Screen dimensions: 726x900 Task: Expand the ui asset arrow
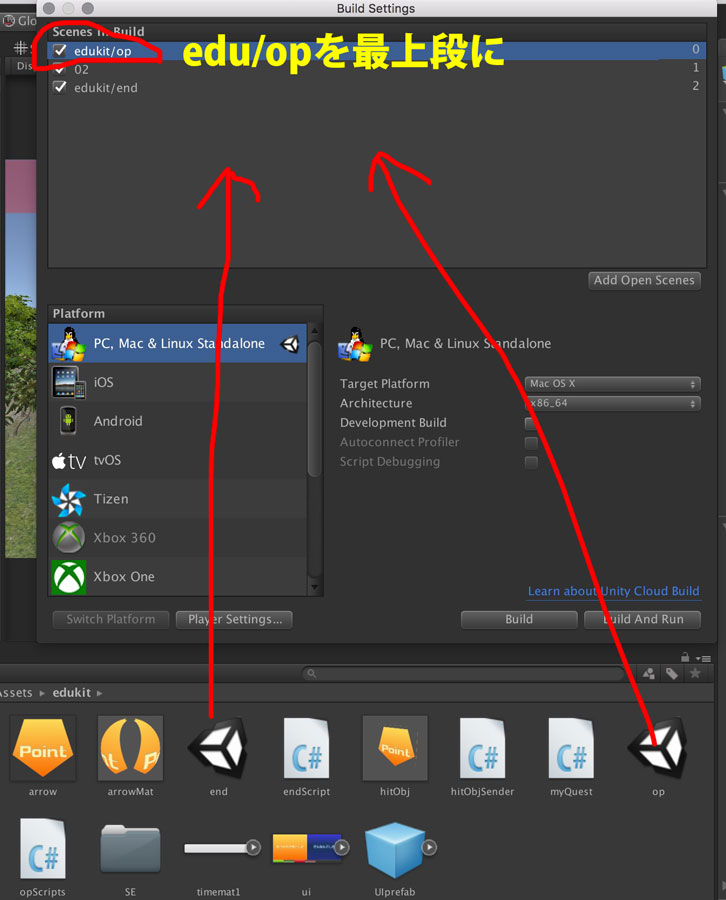click(x=342, y=847)
